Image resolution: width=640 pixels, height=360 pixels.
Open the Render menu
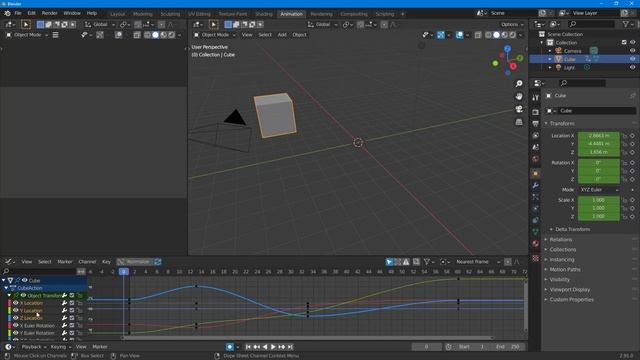point(49,13)
